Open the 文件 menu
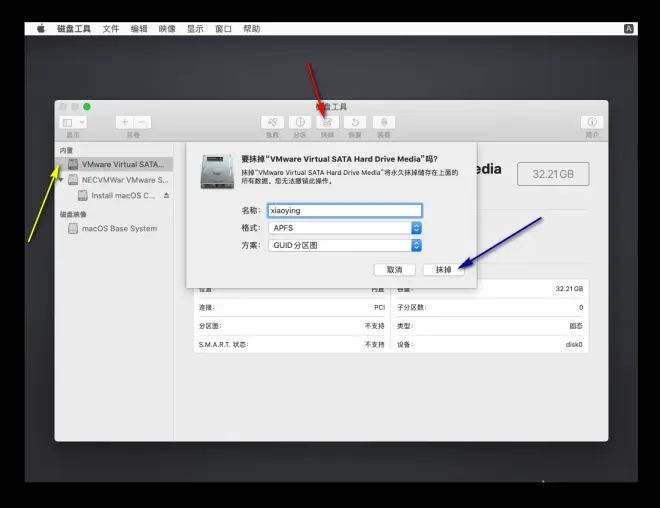Viewport: 660px width, 508px height. pos(111,29)
